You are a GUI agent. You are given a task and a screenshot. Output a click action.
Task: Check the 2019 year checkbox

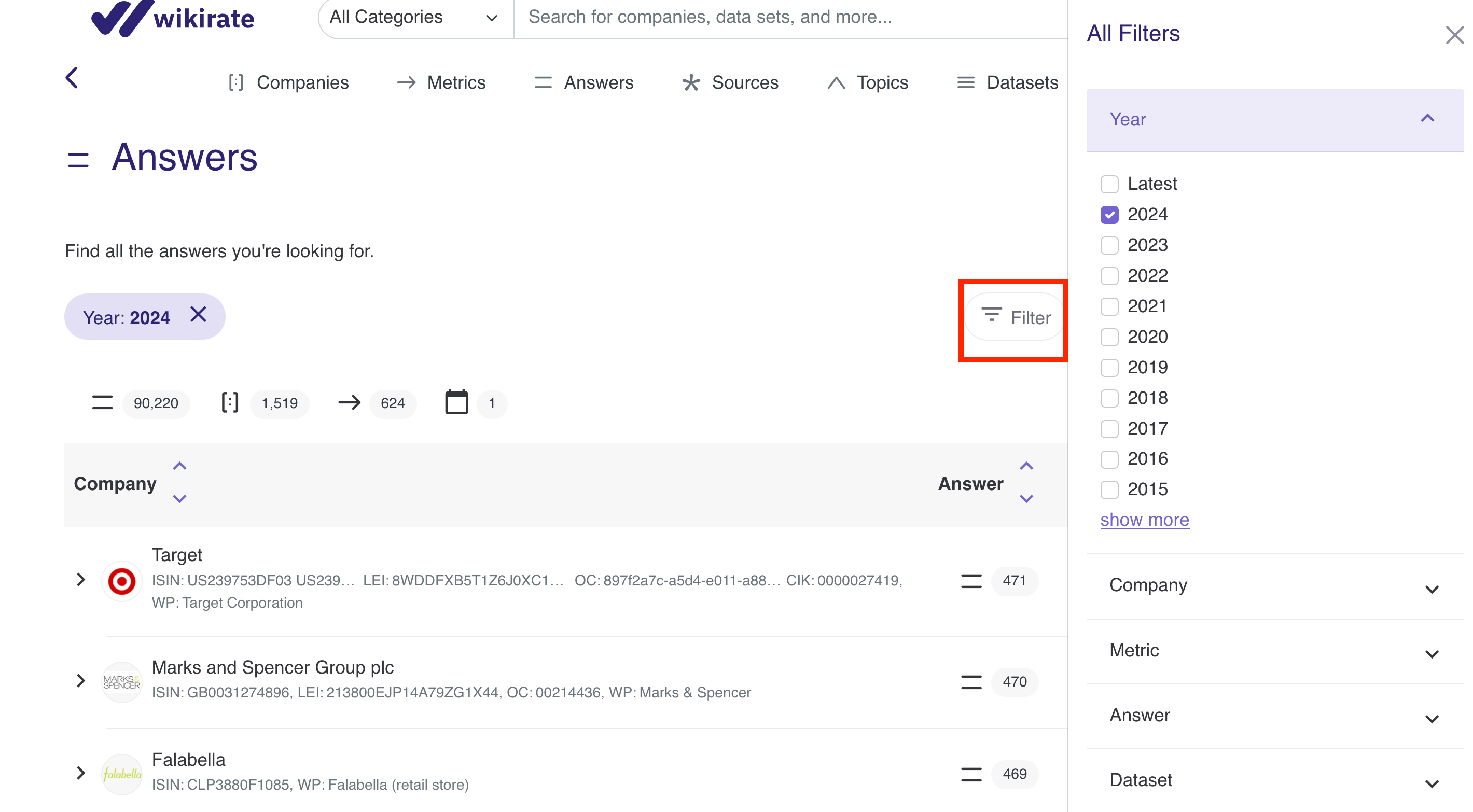[1109, 368]
